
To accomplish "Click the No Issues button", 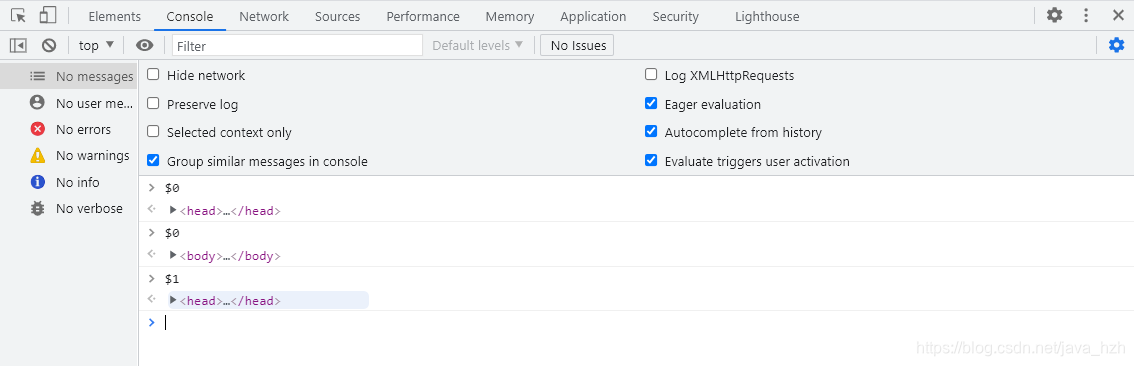I will click(x=578, y=46).
